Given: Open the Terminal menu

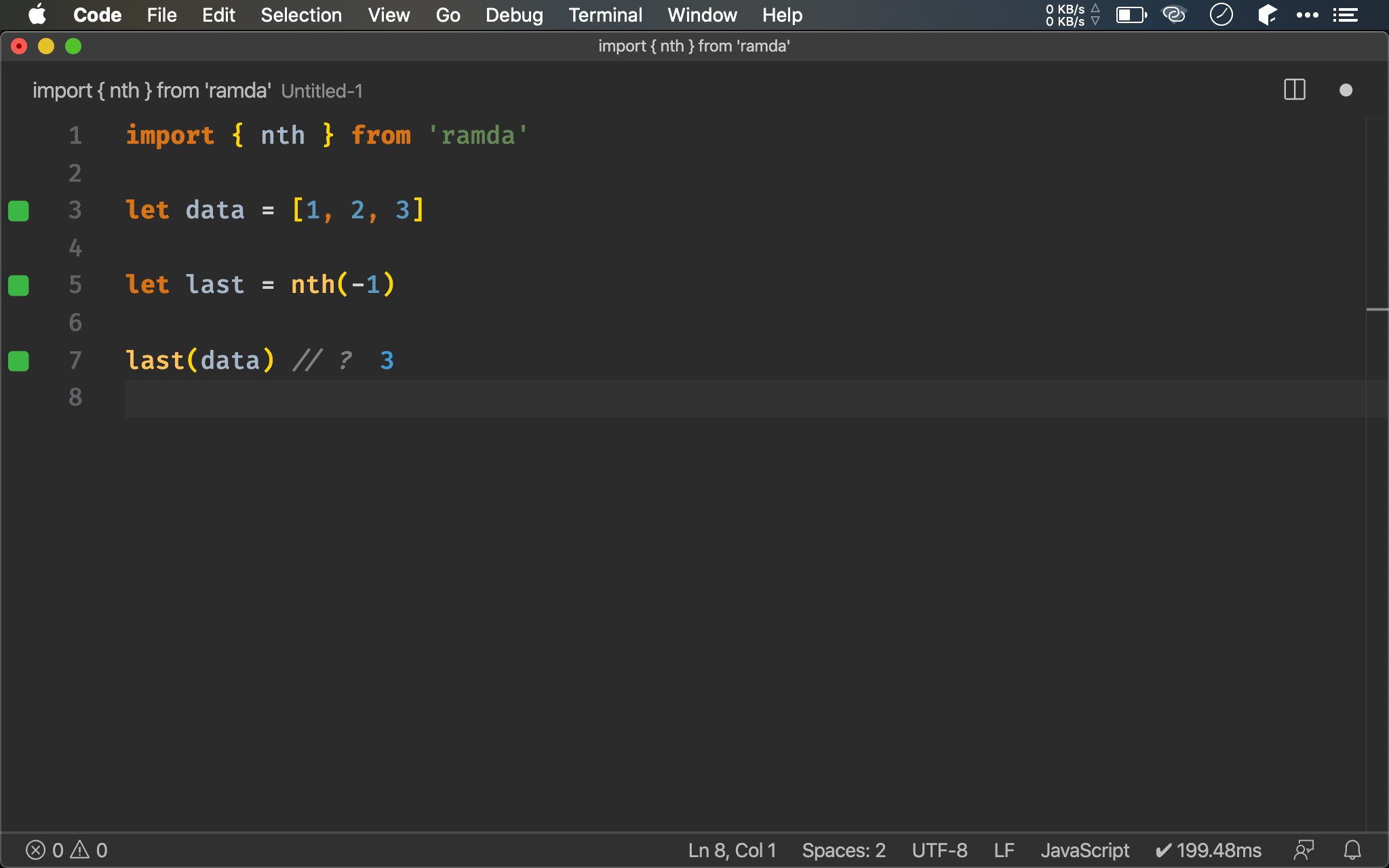Looking at the screenshot, I should pos(605,15).
